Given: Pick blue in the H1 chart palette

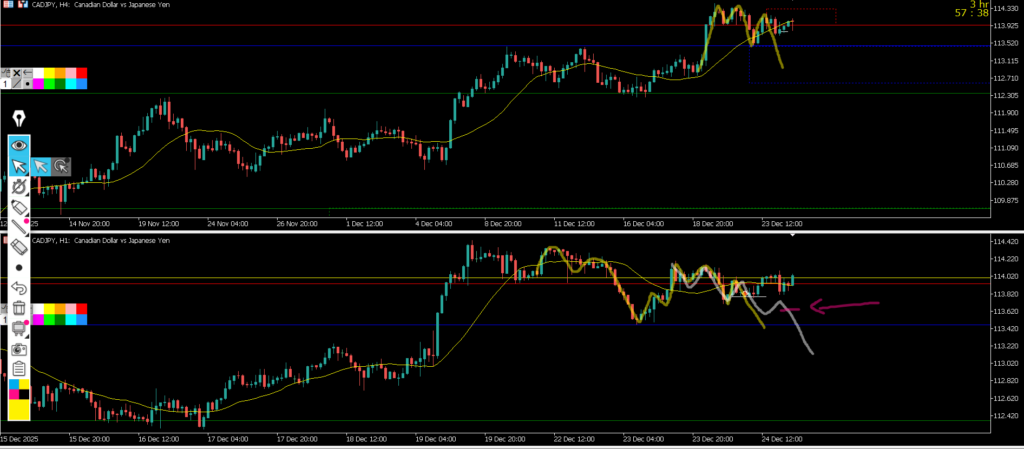Looking at the screenshot, I should 82,320.
